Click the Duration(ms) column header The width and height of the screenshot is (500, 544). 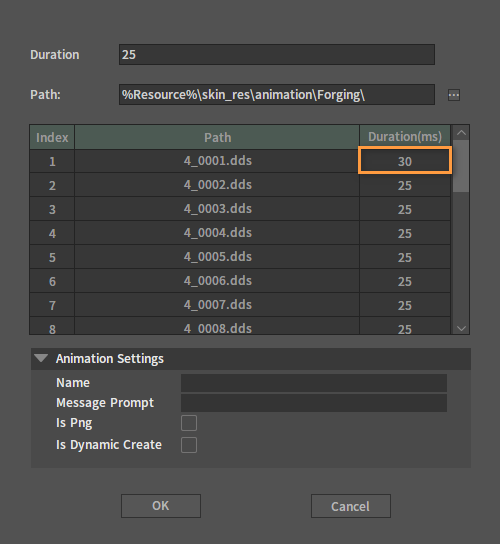pyautogui.click(x=405, y=137)
